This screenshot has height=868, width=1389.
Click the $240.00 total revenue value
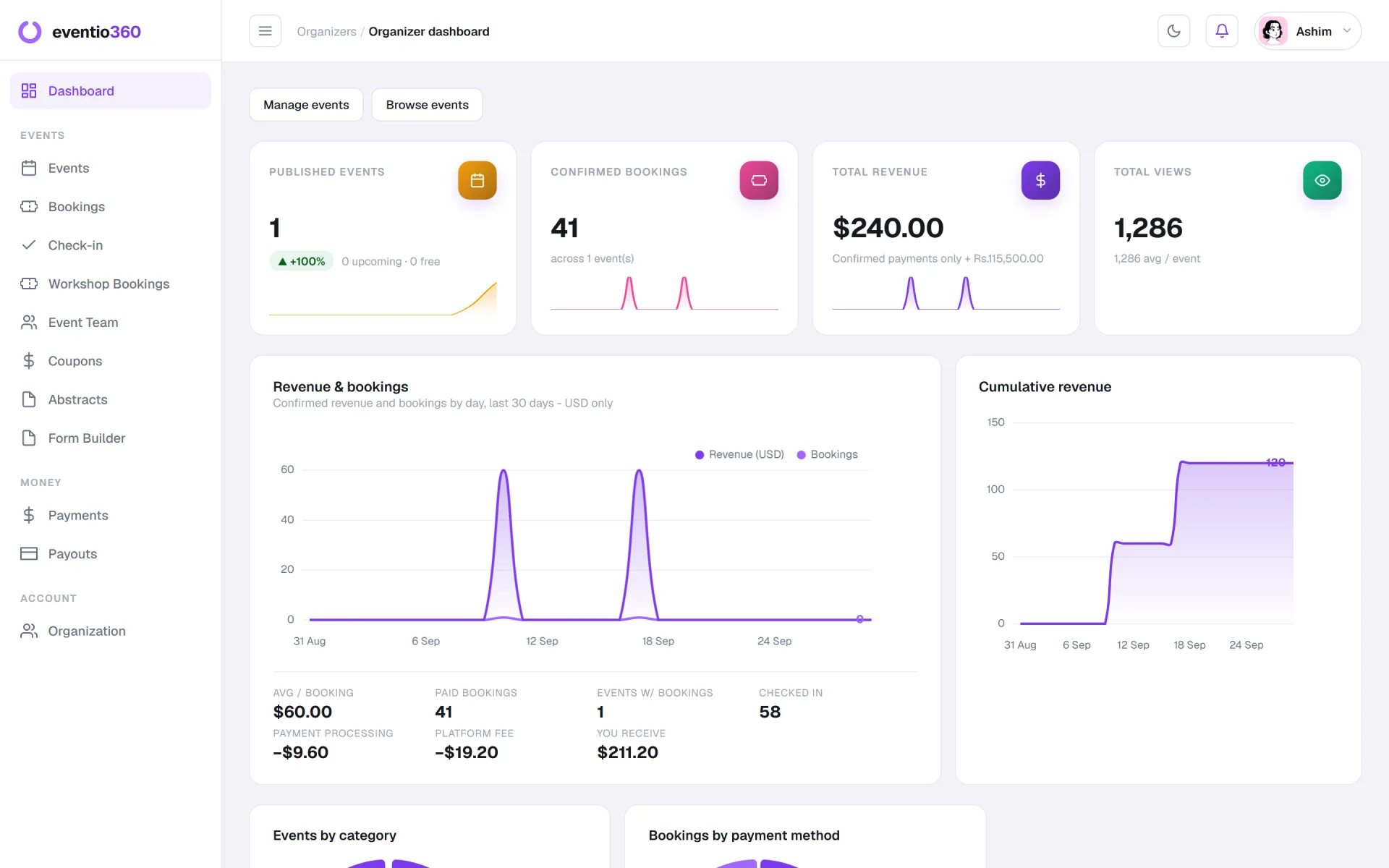click(888, 228)
